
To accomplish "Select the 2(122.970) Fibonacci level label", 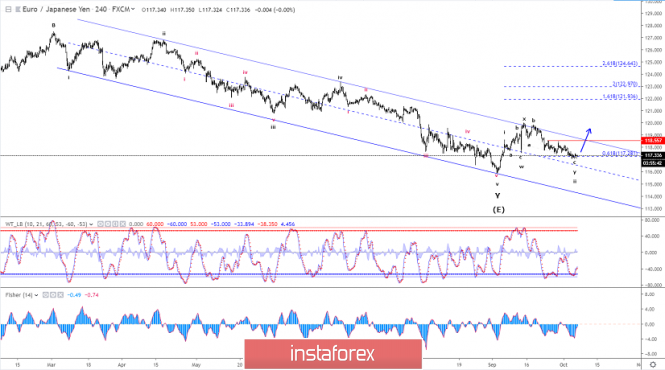I will pos(625,84).
